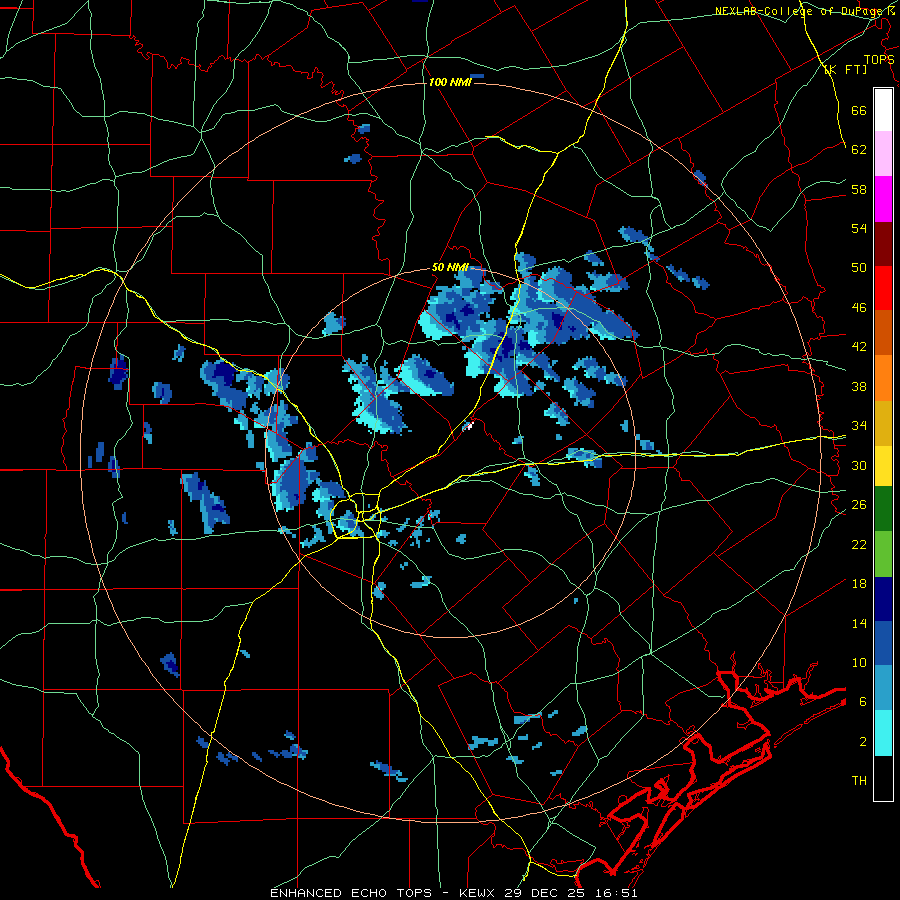
Task: Click the white swatch at the legend top
Action: coord(883,110)
